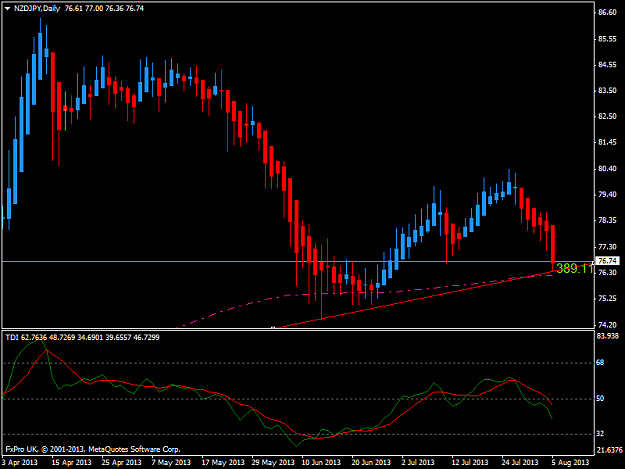The height and width of the screenshot is (469, 625).
Task: Click the 74.20 price scale label
Action: tap(607, 325)
